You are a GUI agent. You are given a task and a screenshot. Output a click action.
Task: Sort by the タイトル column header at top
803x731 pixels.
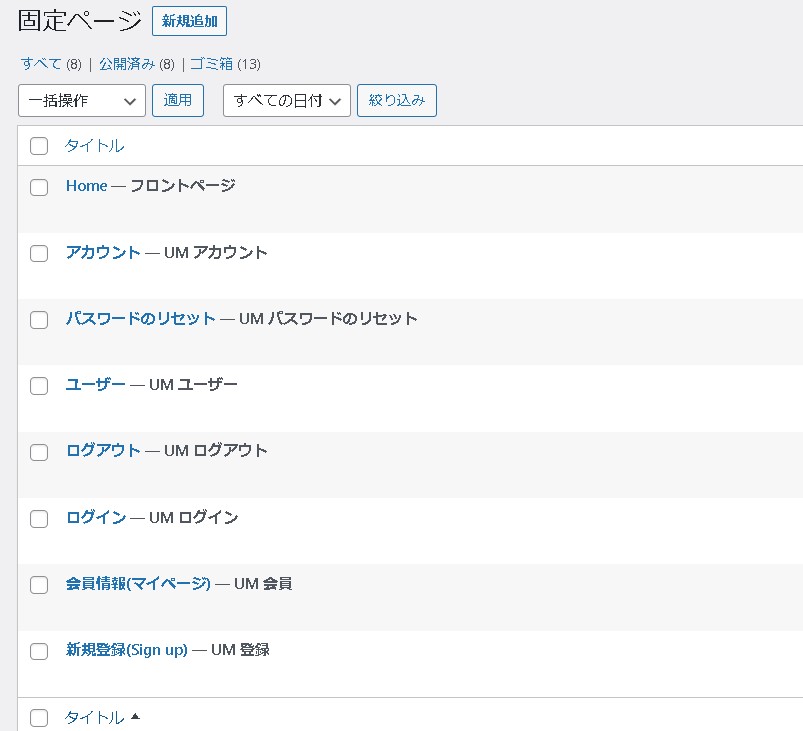click(x=94, y=146)
